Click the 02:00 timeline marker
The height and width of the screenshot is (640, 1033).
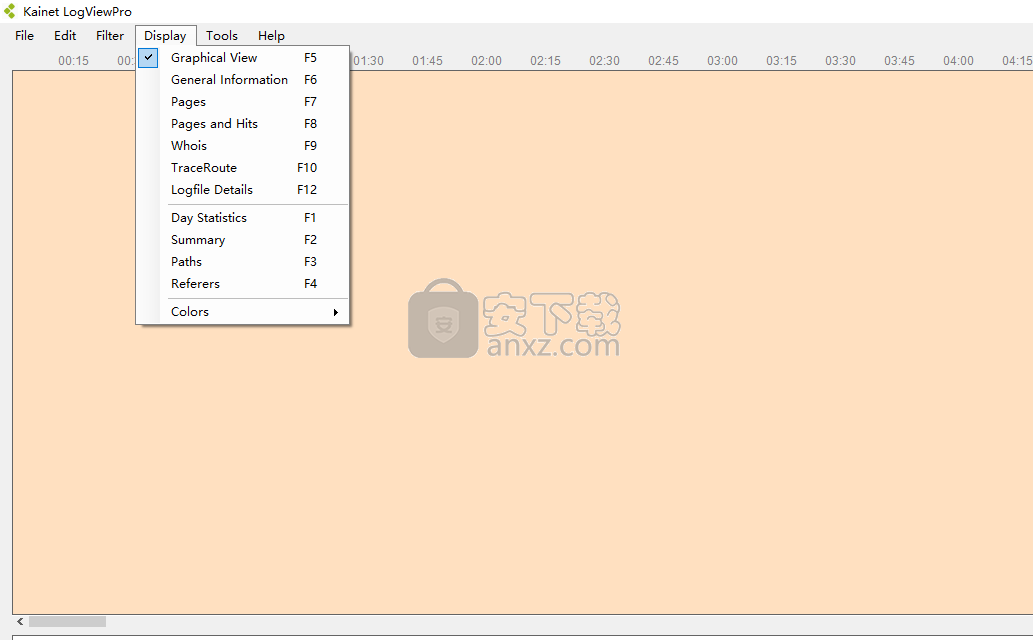[486, 61]
